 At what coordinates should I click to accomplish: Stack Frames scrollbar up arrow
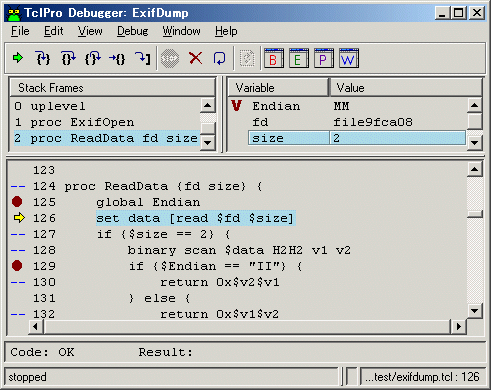(x=208, y=105)
